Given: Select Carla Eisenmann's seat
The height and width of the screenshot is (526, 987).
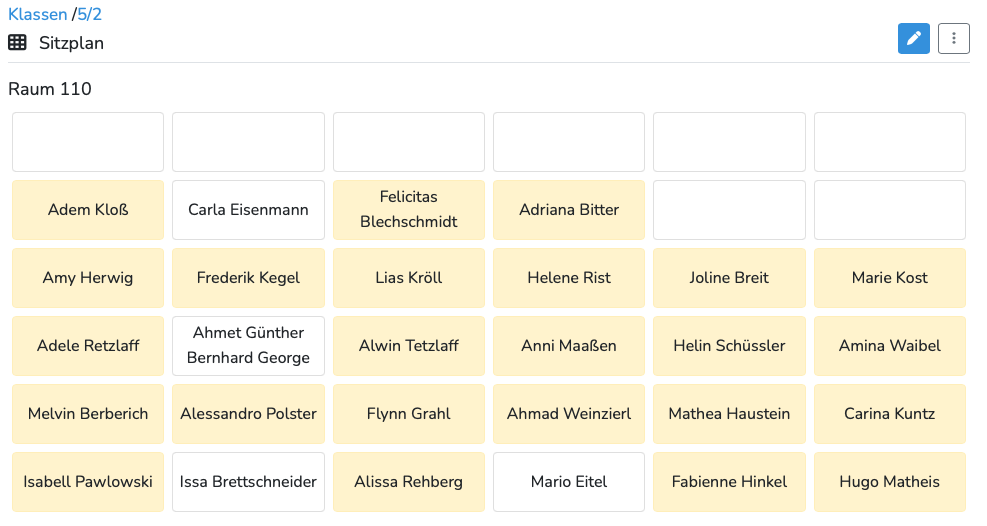Looking at the screenshot, I should 249,210.
